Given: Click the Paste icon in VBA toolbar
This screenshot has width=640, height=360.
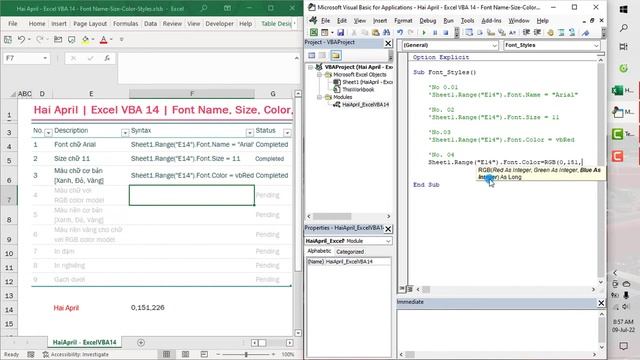Looking at the screenshot, I should tap(376, 33).
